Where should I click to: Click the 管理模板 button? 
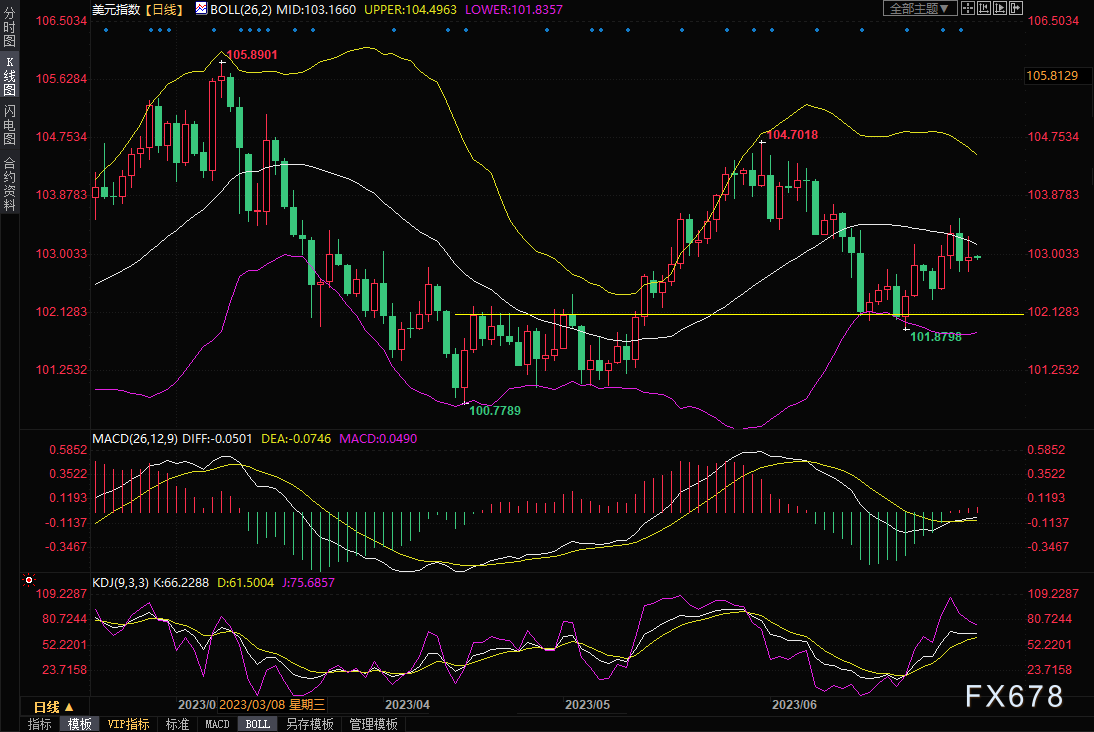[373, 724]
